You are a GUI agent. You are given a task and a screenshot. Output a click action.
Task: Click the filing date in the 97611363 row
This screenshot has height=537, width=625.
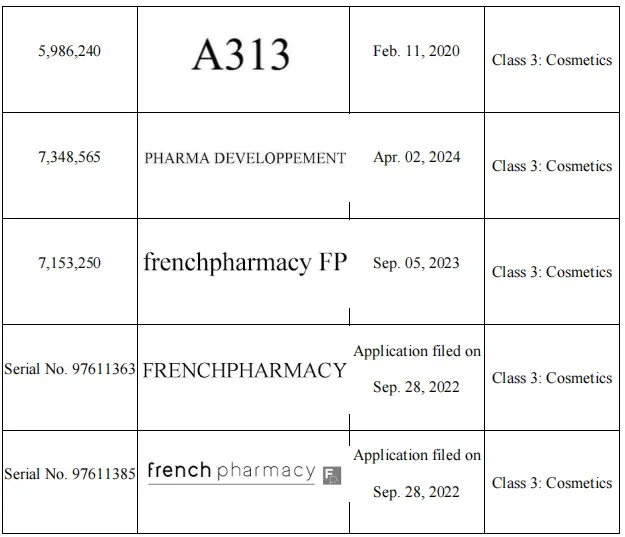[416, 387]
